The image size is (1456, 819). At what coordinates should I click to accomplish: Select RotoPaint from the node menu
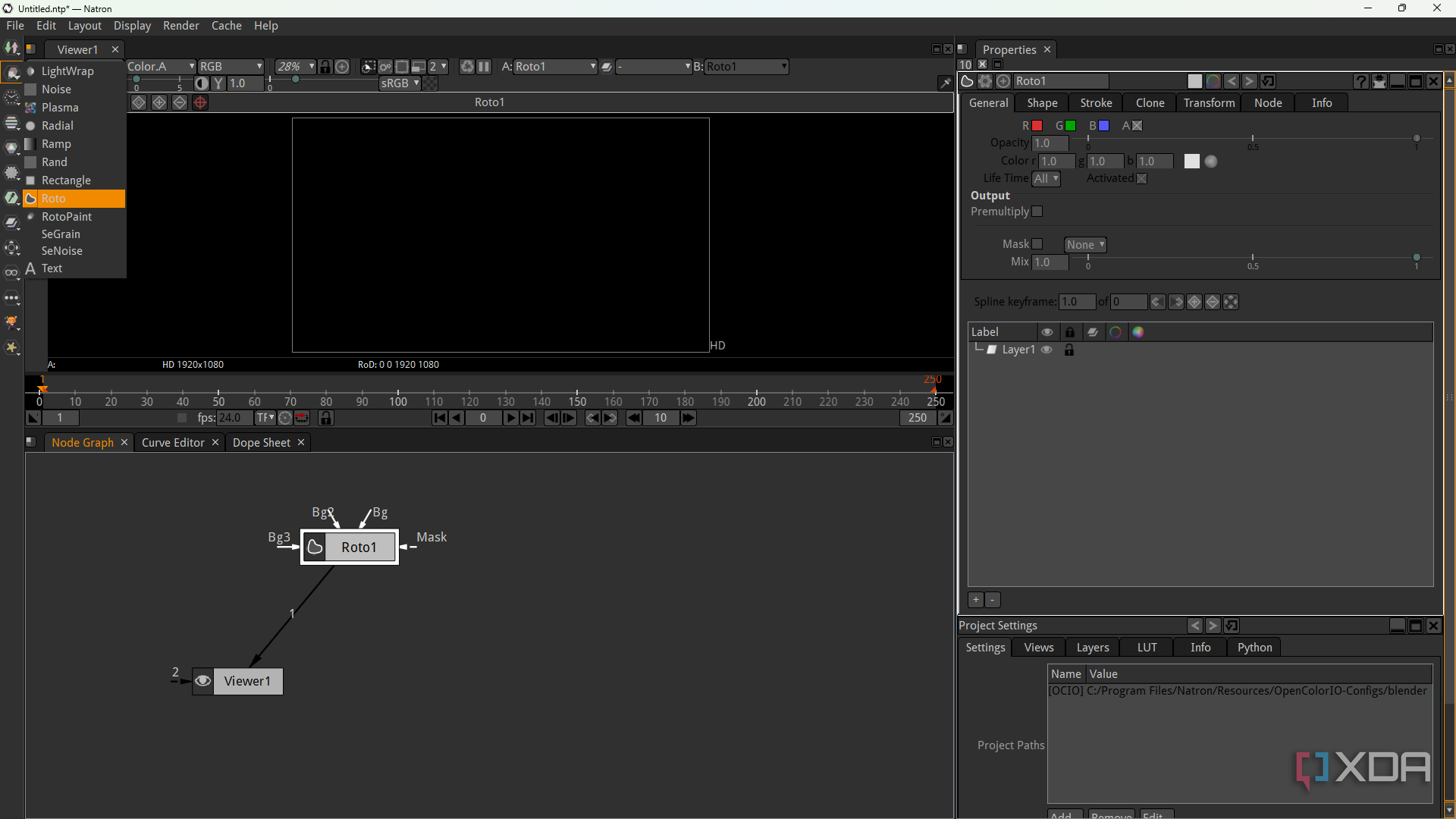67,217
